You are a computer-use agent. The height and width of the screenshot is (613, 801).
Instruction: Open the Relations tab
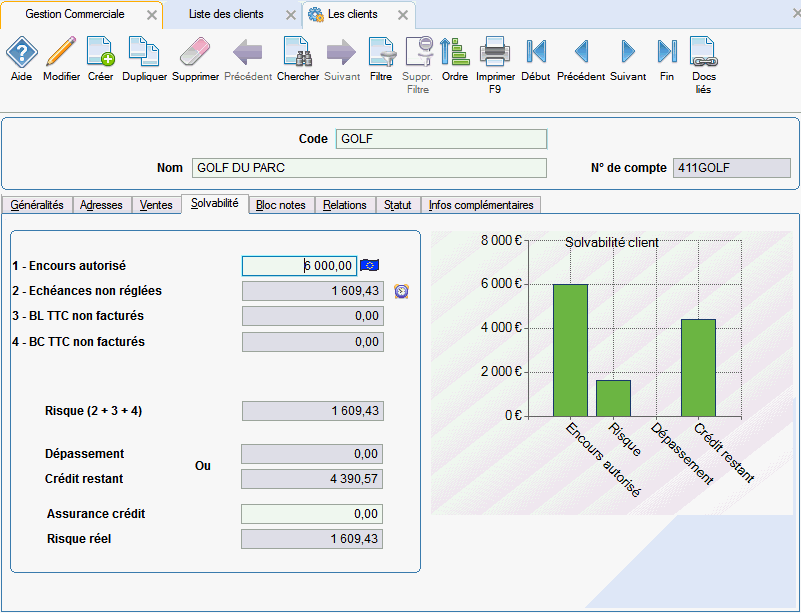point(345,205)
